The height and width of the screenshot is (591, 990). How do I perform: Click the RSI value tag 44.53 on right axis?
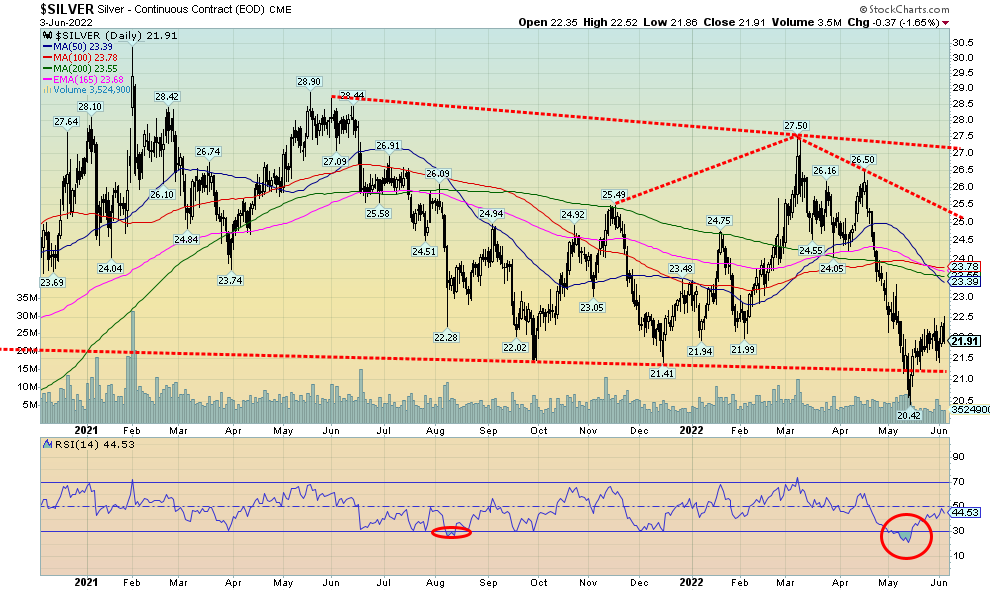tap(965, 512)
